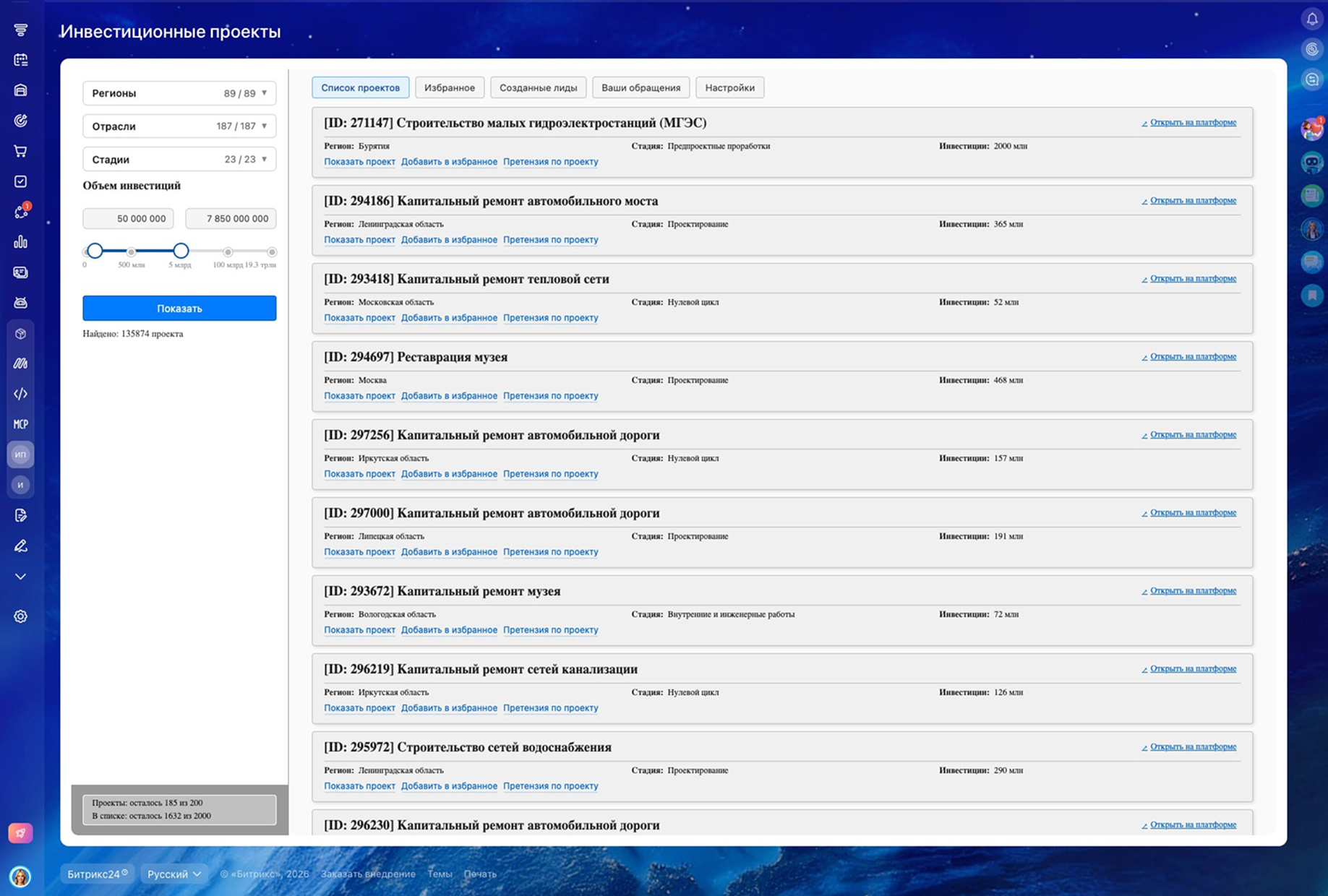Open the Стадии dropdown filter

179,160
